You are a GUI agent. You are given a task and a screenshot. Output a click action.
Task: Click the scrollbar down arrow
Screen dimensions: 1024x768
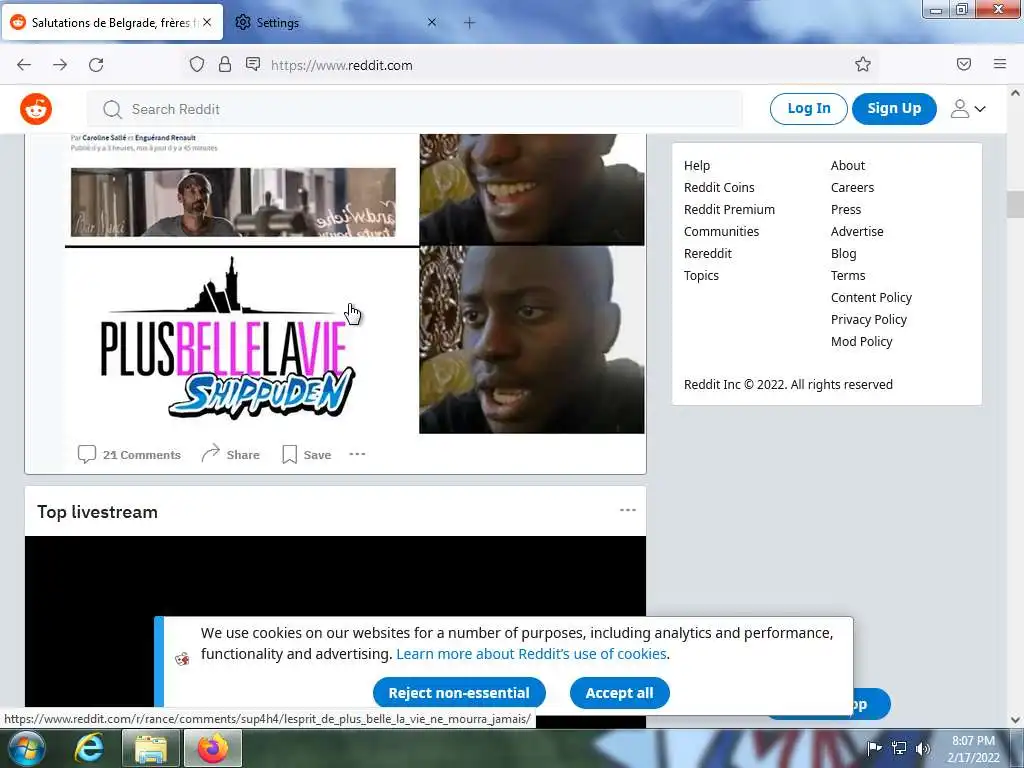(1015, 720)
